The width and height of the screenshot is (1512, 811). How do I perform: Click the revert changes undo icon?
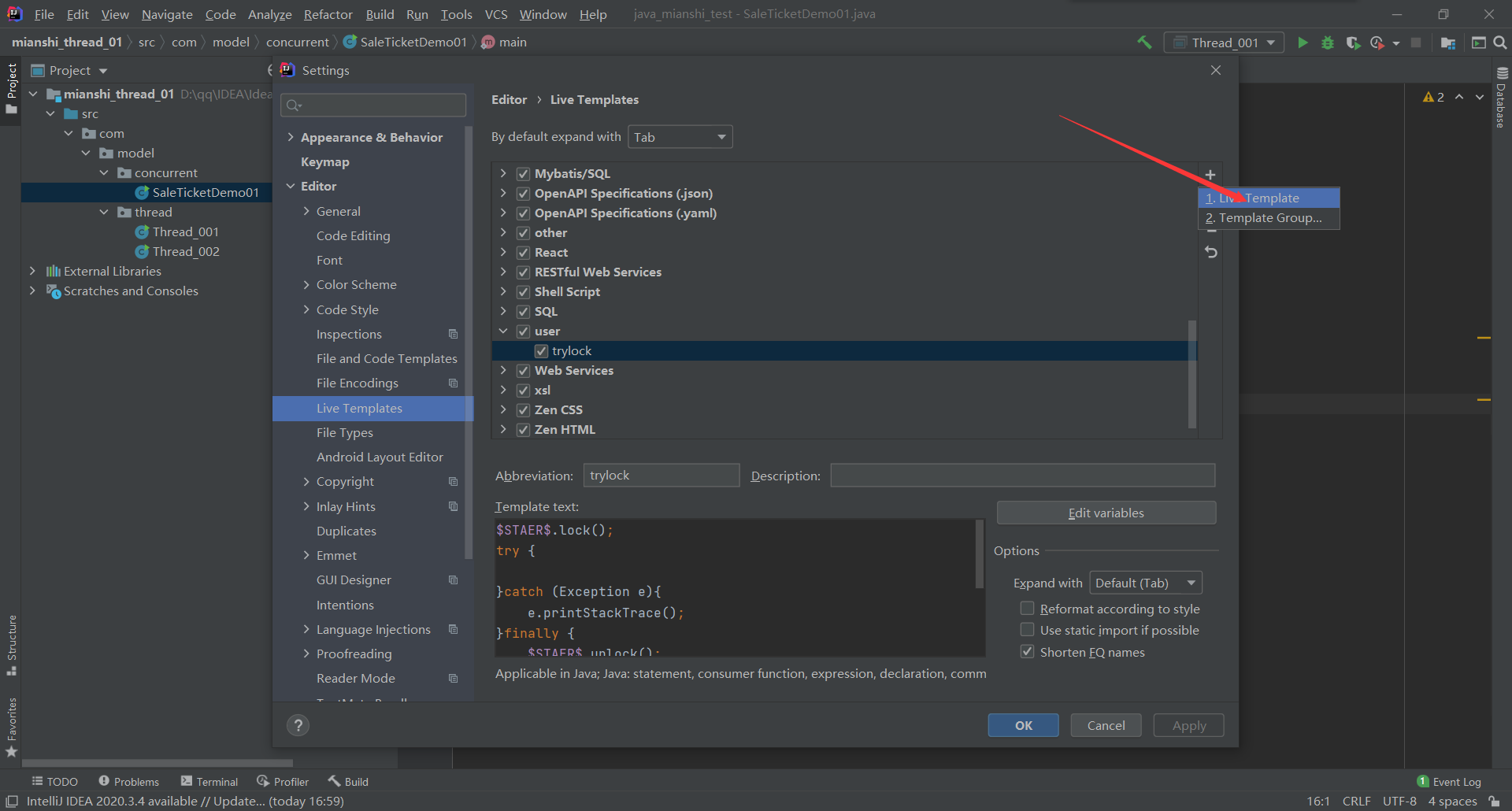click(x=1210, y=252)
